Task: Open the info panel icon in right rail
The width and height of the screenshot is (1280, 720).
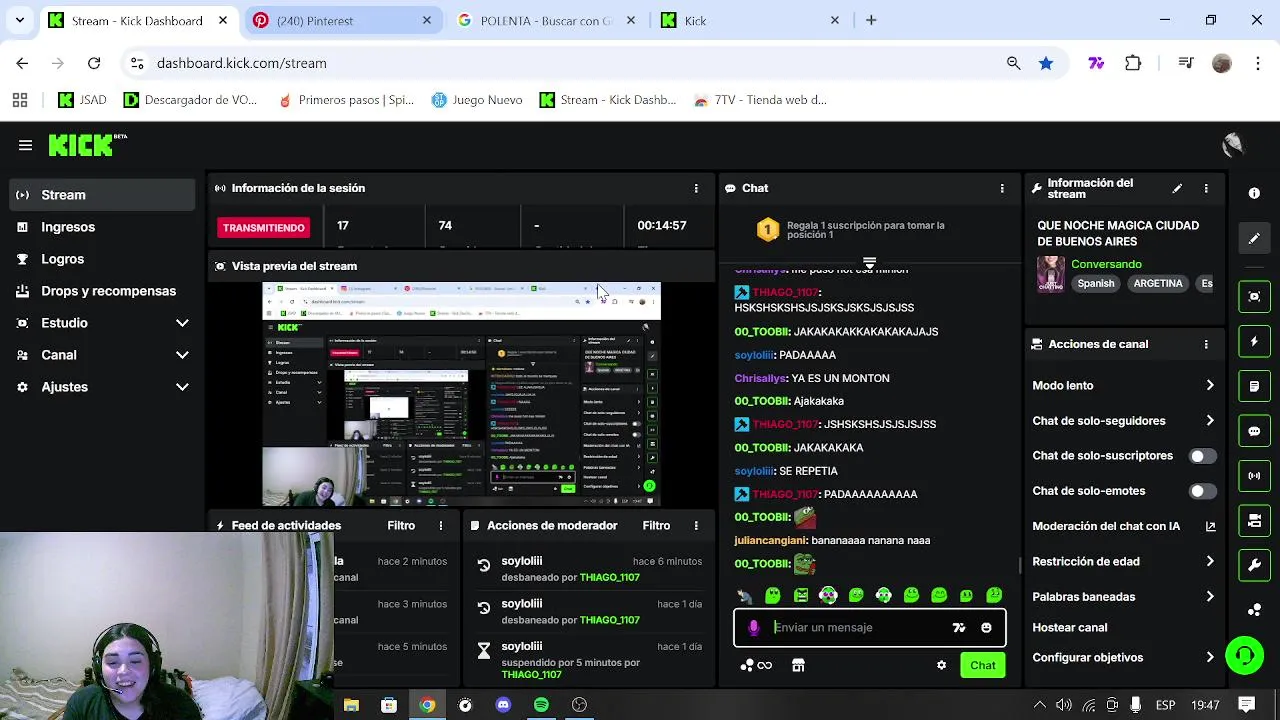Action: [x=1254, y=193]
